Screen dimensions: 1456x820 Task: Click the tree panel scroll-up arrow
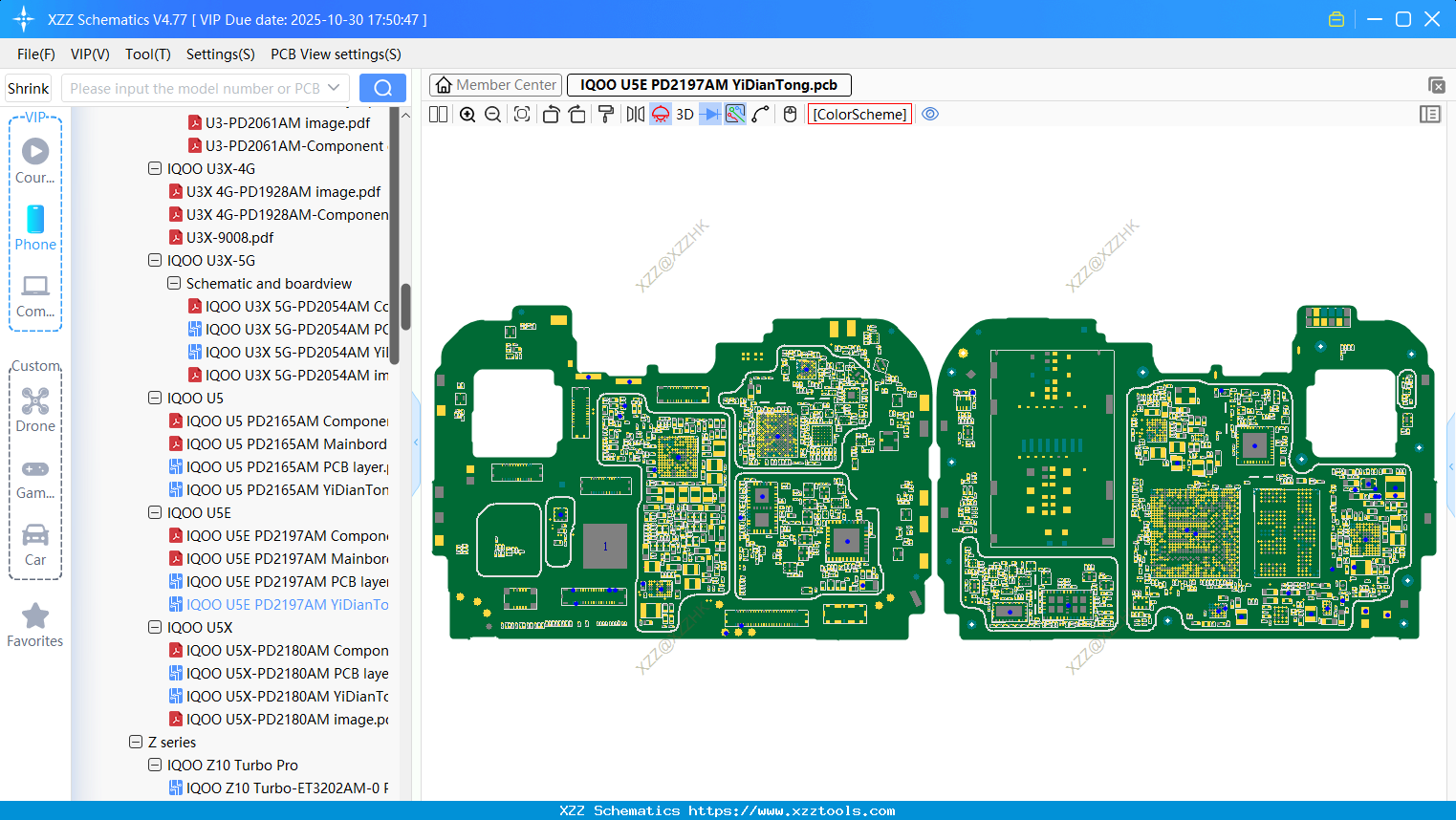[405, 115]
